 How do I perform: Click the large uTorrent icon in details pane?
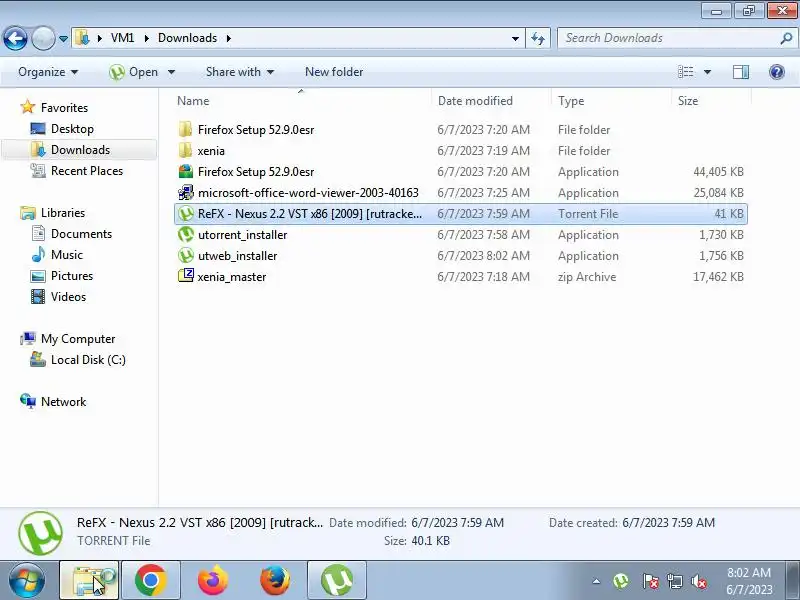40,533
